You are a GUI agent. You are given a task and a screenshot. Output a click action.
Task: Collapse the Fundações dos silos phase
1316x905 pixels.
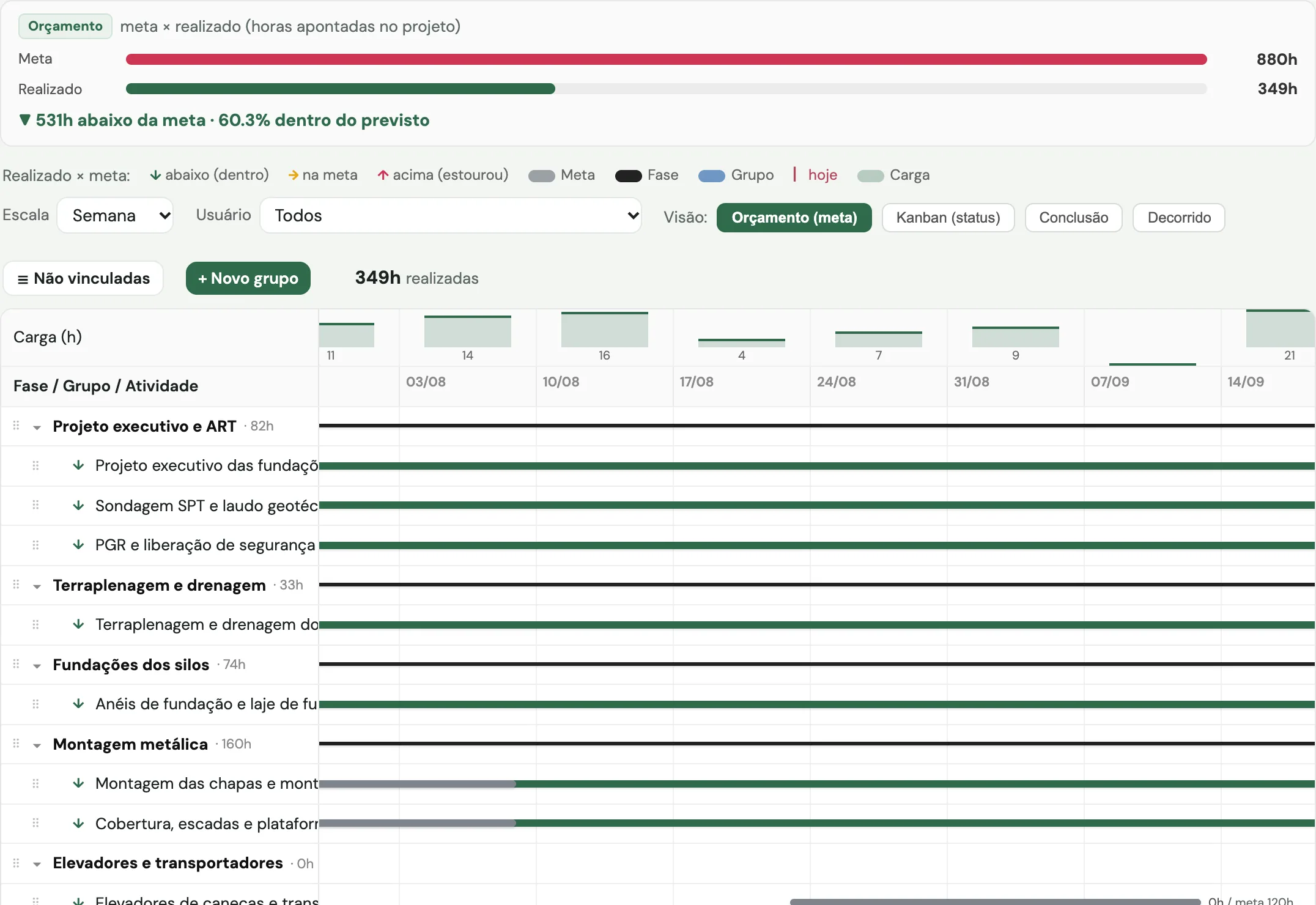(37, 666)
